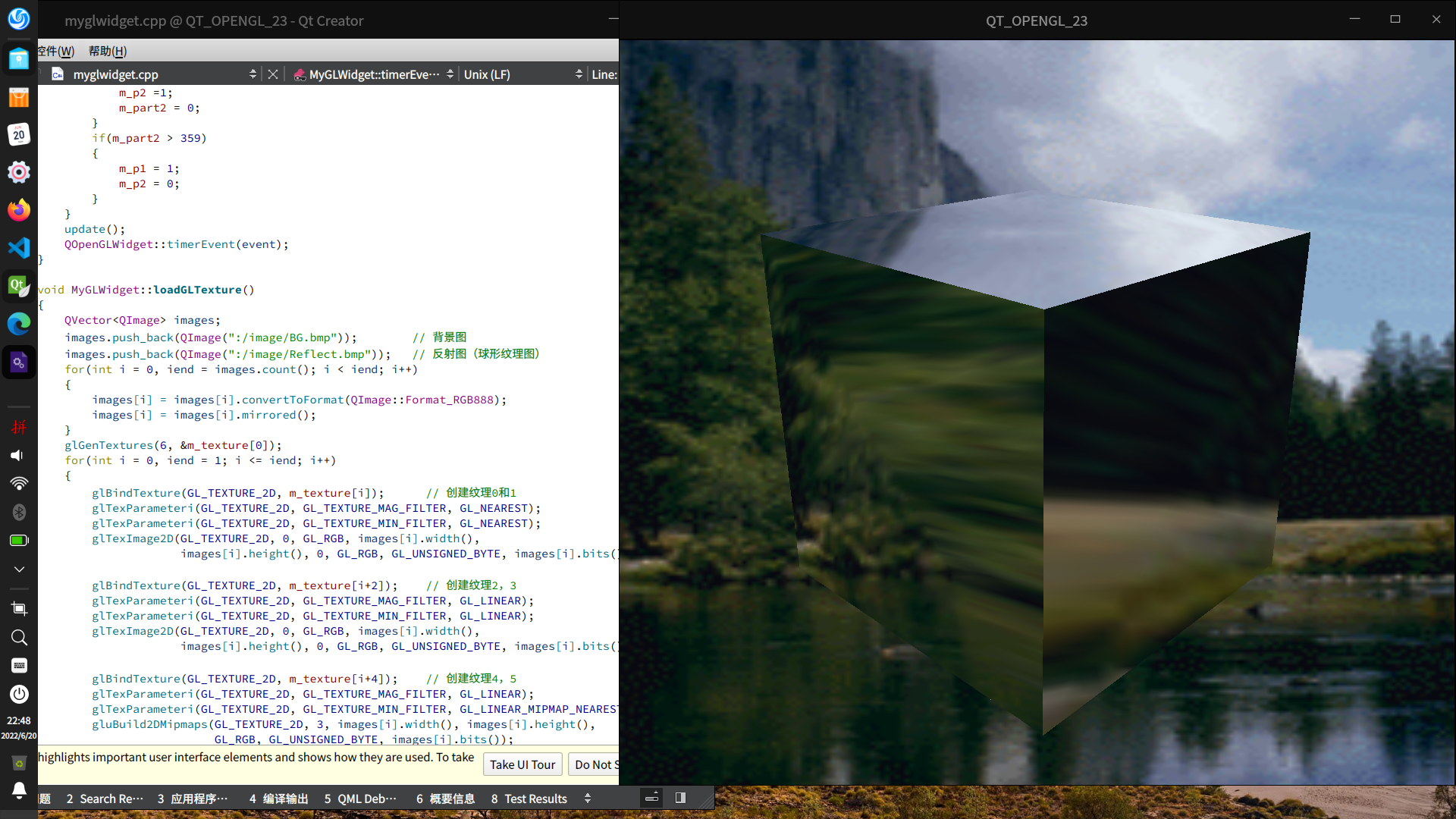Expand the output panes selector arrows
This screenshot has width=1456, height=819.
pos(587,799)
